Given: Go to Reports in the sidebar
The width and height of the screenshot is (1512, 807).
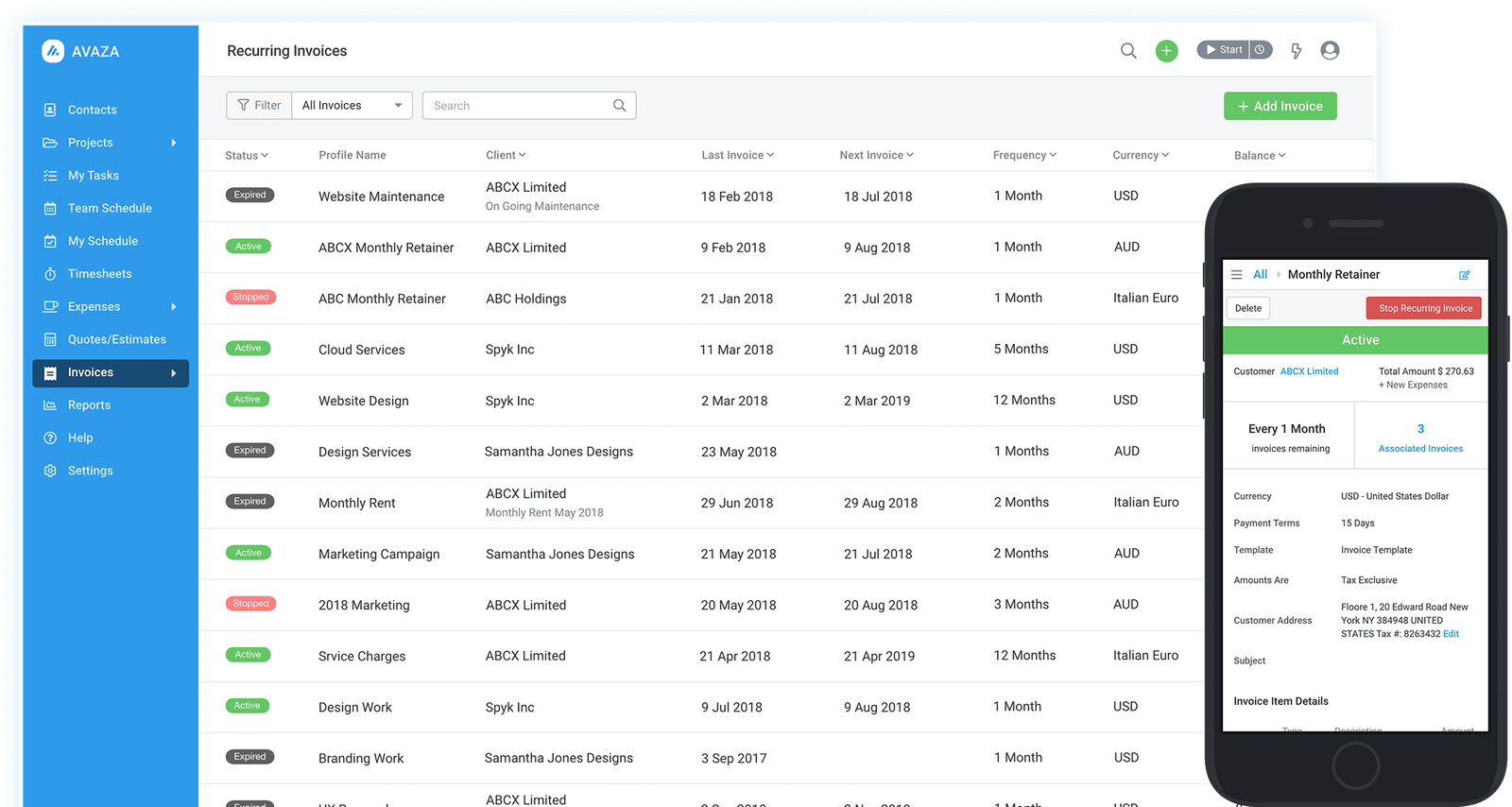Looking at the screenshot, I should point(89,405).
